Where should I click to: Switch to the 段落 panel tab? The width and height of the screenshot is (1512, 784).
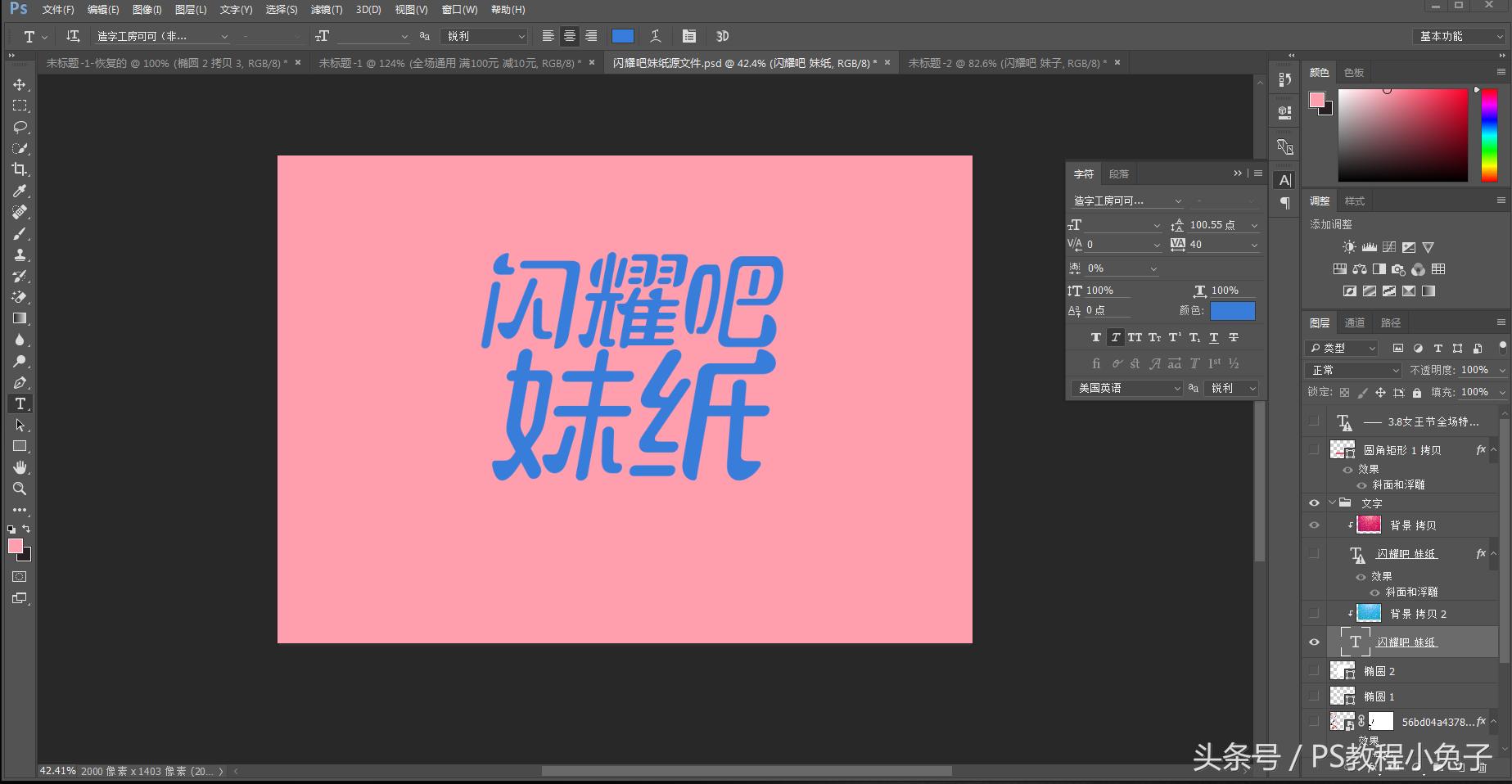click(1119, 173)
